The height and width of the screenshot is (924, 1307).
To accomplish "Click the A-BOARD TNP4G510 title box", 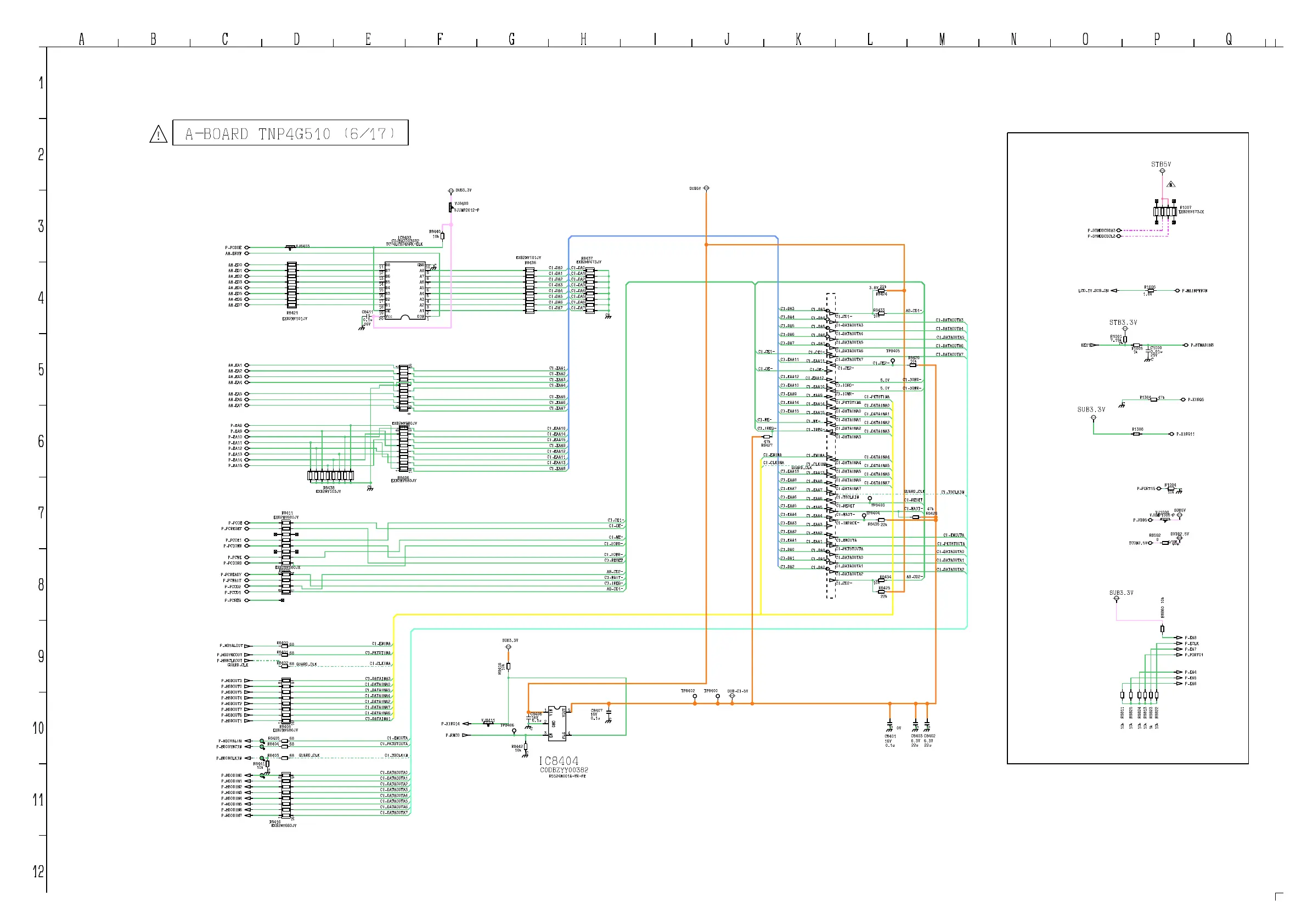I will (290, 133).
